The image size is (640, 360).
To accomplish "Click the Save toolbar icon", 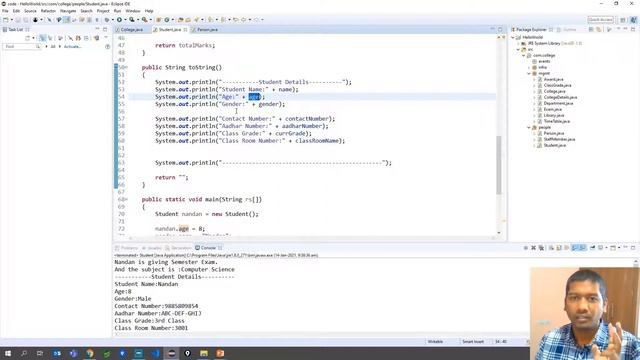I will tap(18, 20).
